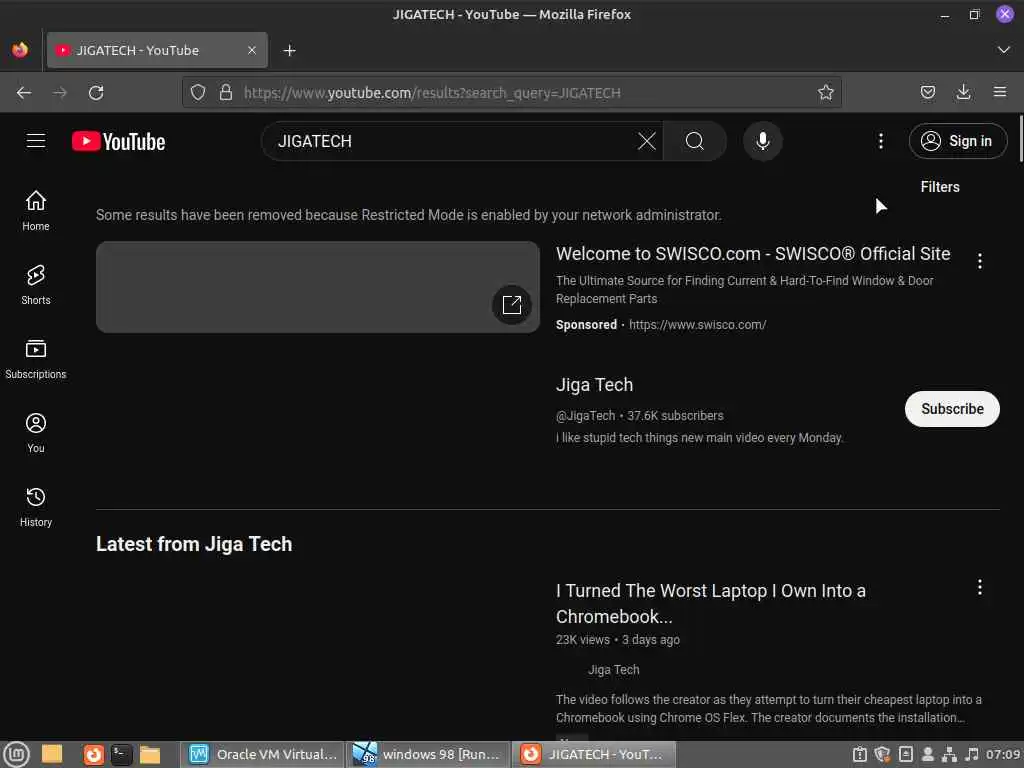Go to Home in the sidebar
The image size is (1024, 768).
click(36, 210)
